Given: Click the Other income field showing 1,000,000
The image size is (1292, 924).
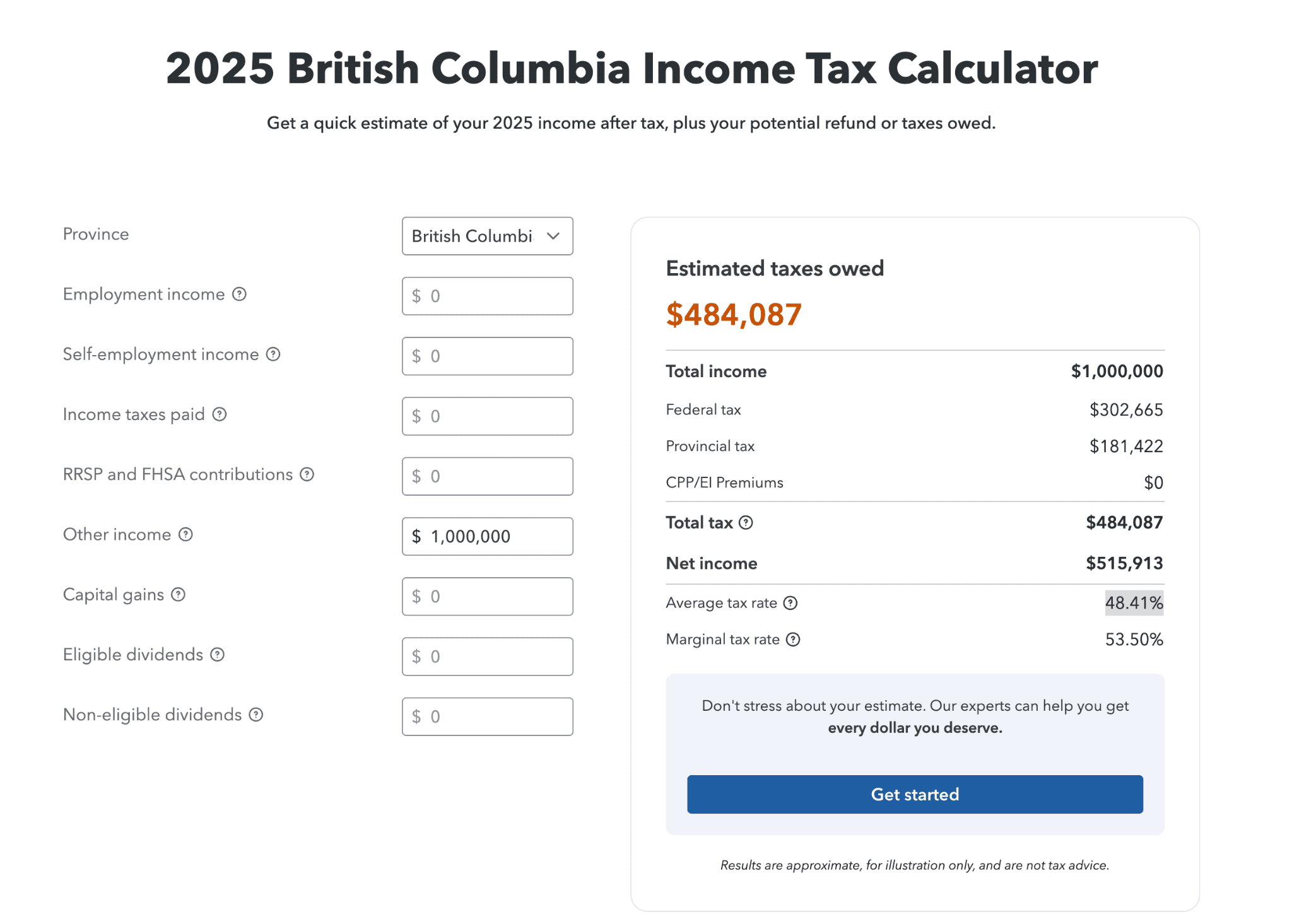Looking at the screenshot, I should point(488,536).
